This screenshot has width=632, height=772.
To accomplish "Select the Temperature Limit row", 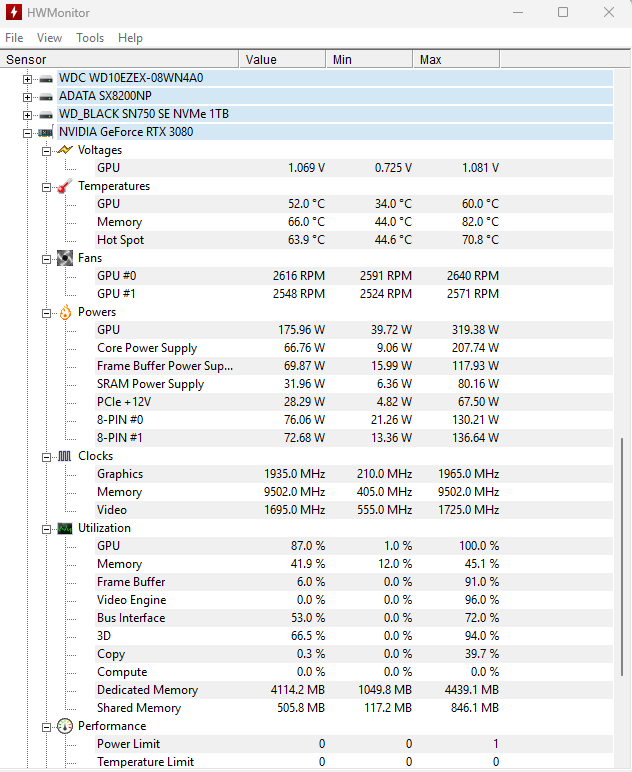I will coord(354,762).
